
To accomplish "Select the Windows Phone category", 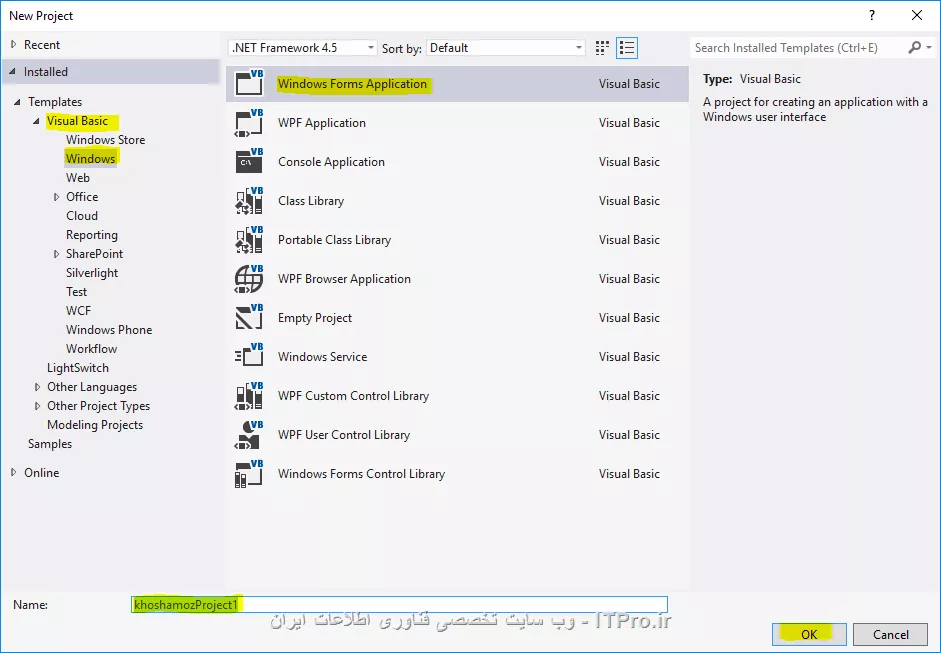I will point(109,330).
